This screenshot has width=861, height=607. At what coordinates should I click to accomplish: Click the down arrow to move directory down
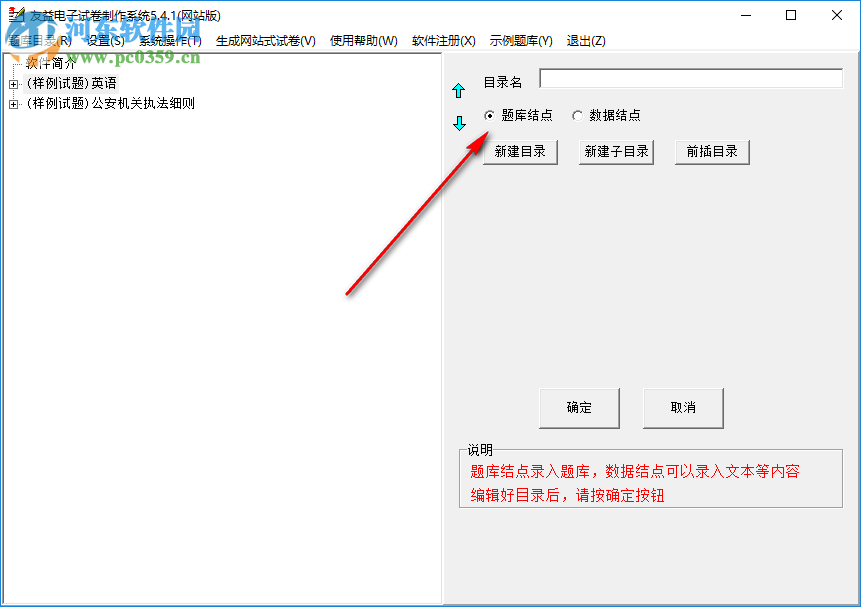click(459, 122)
